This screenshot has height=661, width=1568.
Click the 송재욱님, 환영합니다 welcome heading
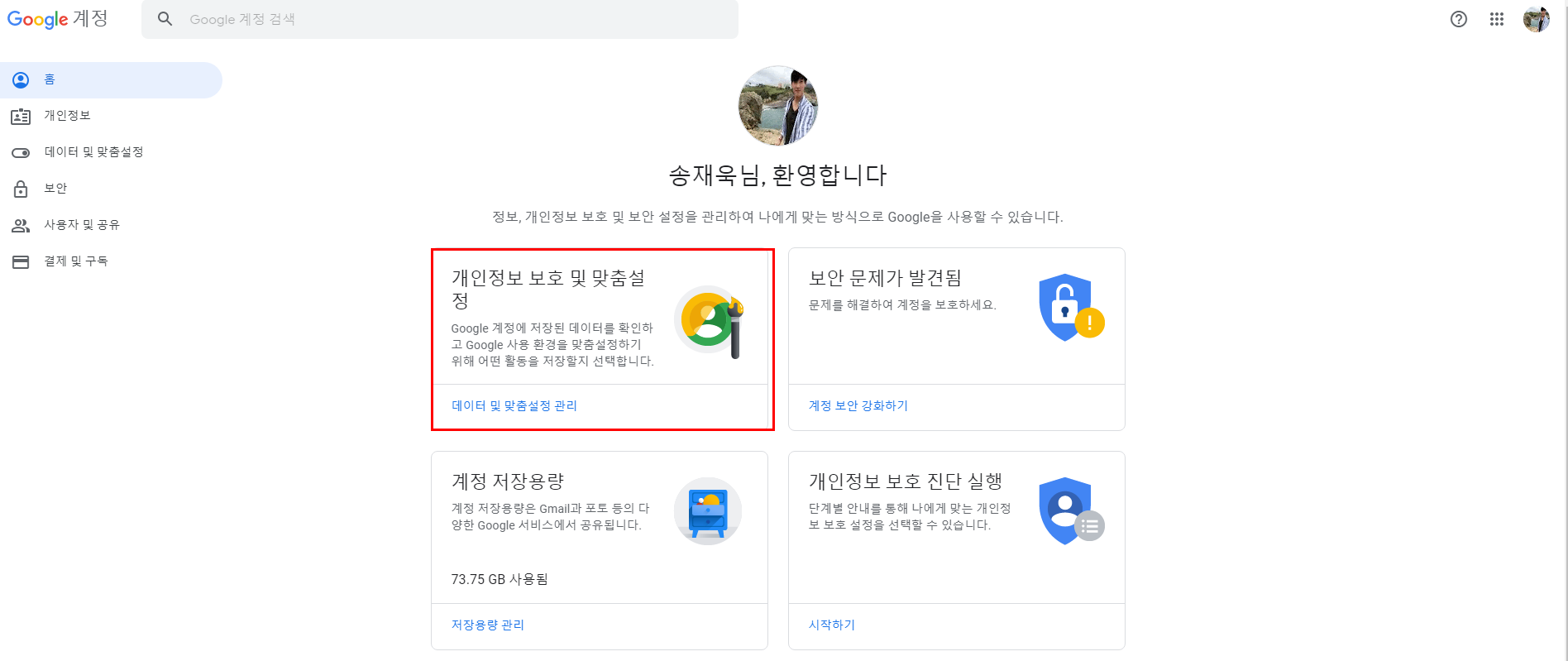777,175
